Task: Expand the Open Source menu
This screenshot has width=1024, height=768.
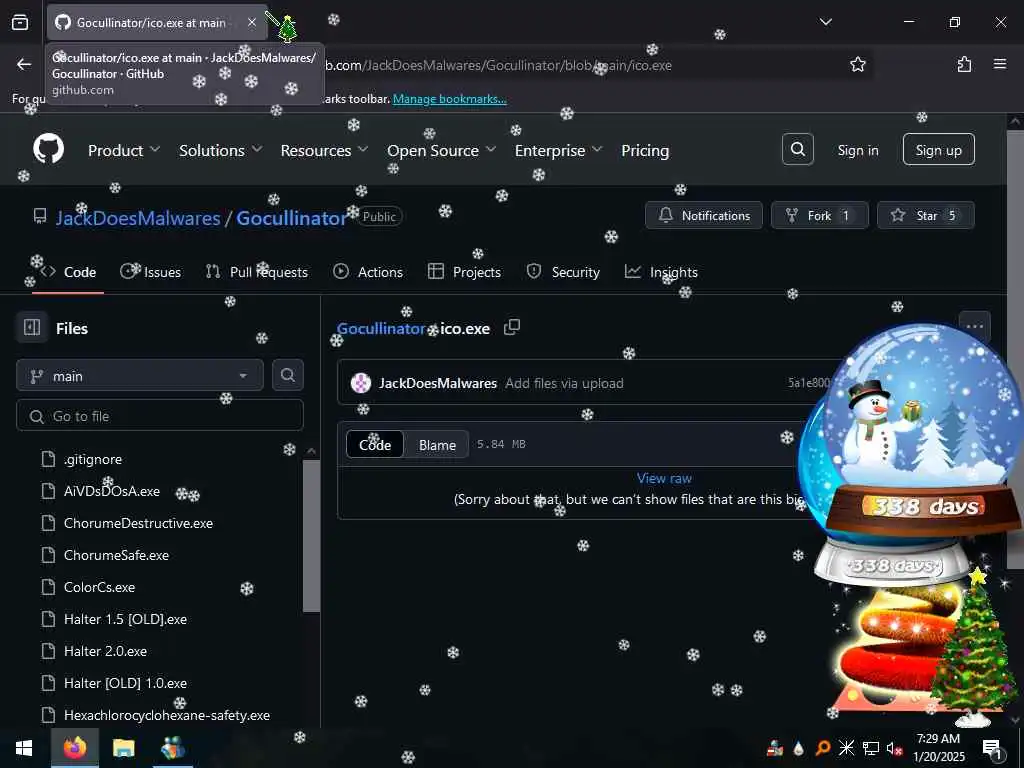Action: point(441,150)
